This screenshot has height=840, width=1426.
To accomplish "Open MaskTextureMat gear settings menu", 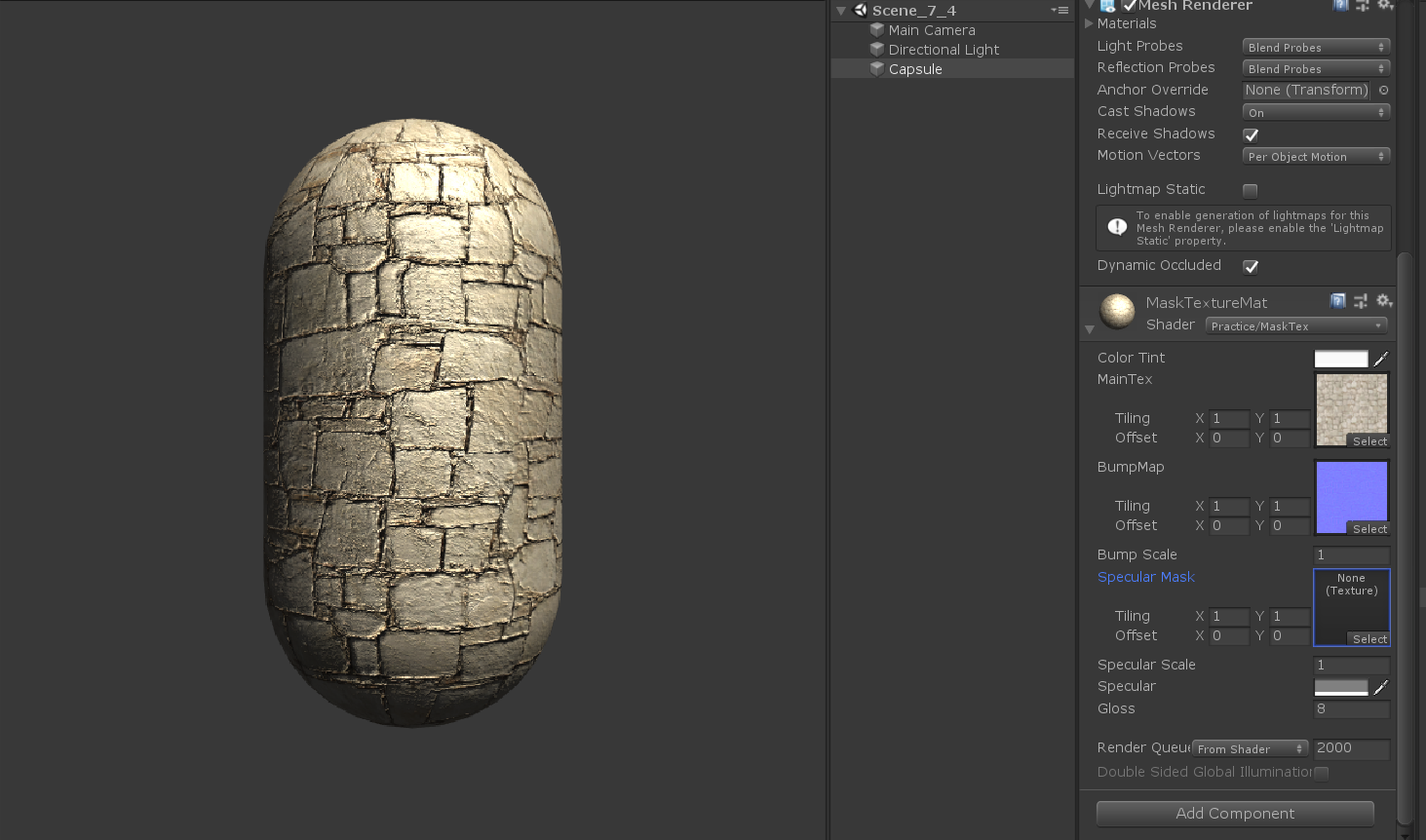I will click(x=1384, y=300).
